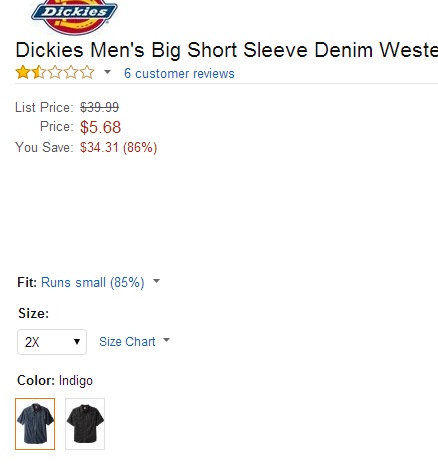
Task: Click the struck-through $39.99 list price
Action: click(99, 107)
